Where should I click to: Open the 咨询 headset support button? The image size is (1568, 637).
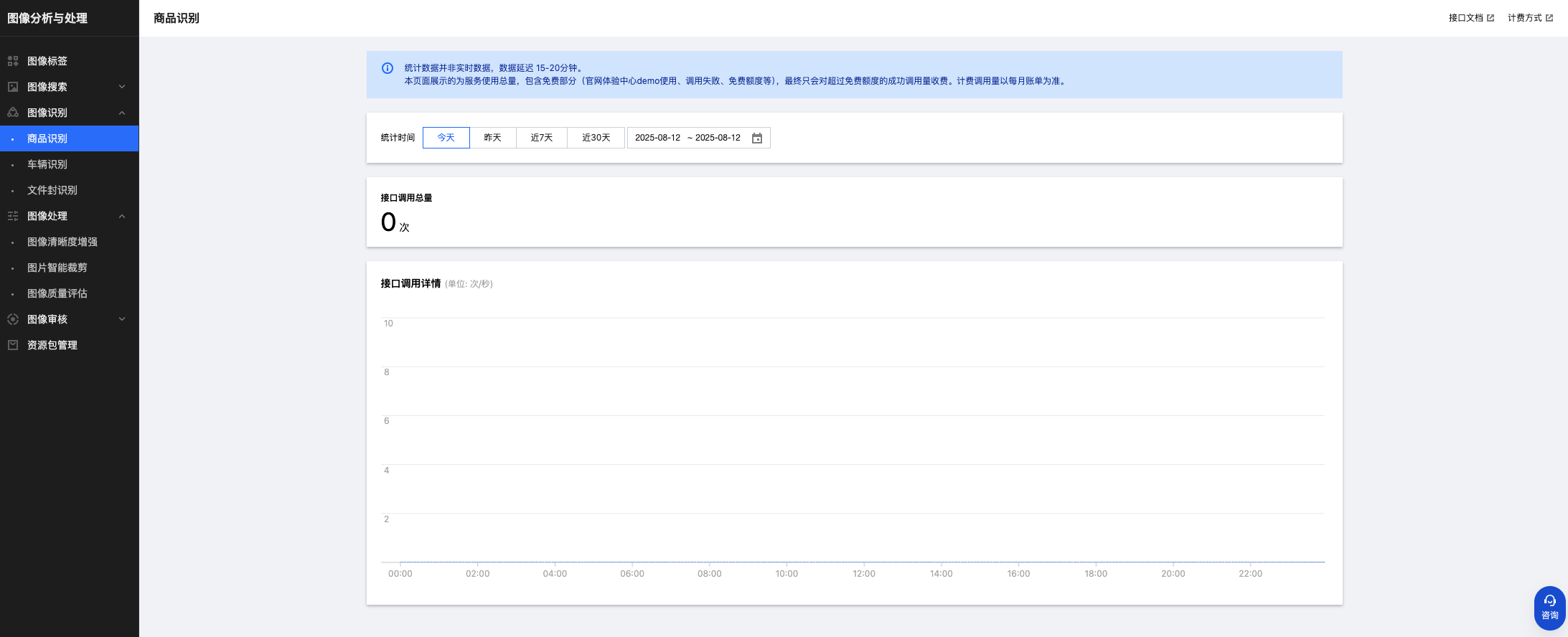point(1549,608)
